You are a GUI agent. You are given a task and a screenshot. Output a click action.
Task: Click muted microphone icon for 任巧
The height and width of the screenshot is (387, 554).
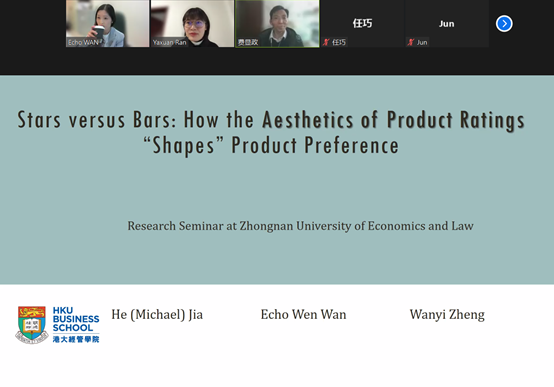[326, 42]
